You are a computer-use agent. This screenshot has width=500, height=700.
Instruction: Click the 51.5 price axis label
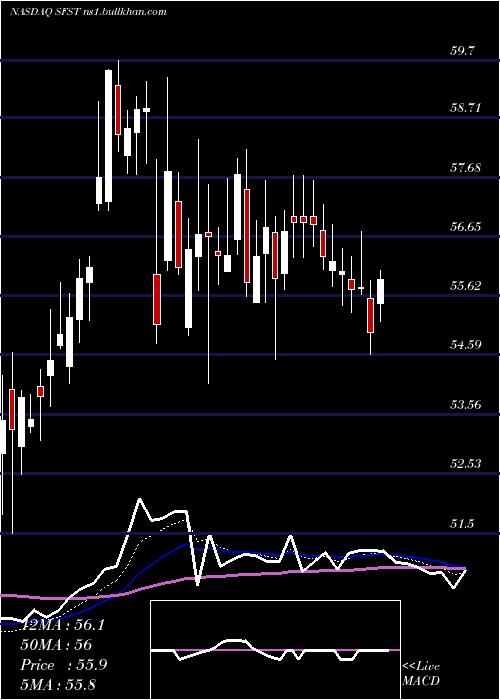tap(462, 524)
